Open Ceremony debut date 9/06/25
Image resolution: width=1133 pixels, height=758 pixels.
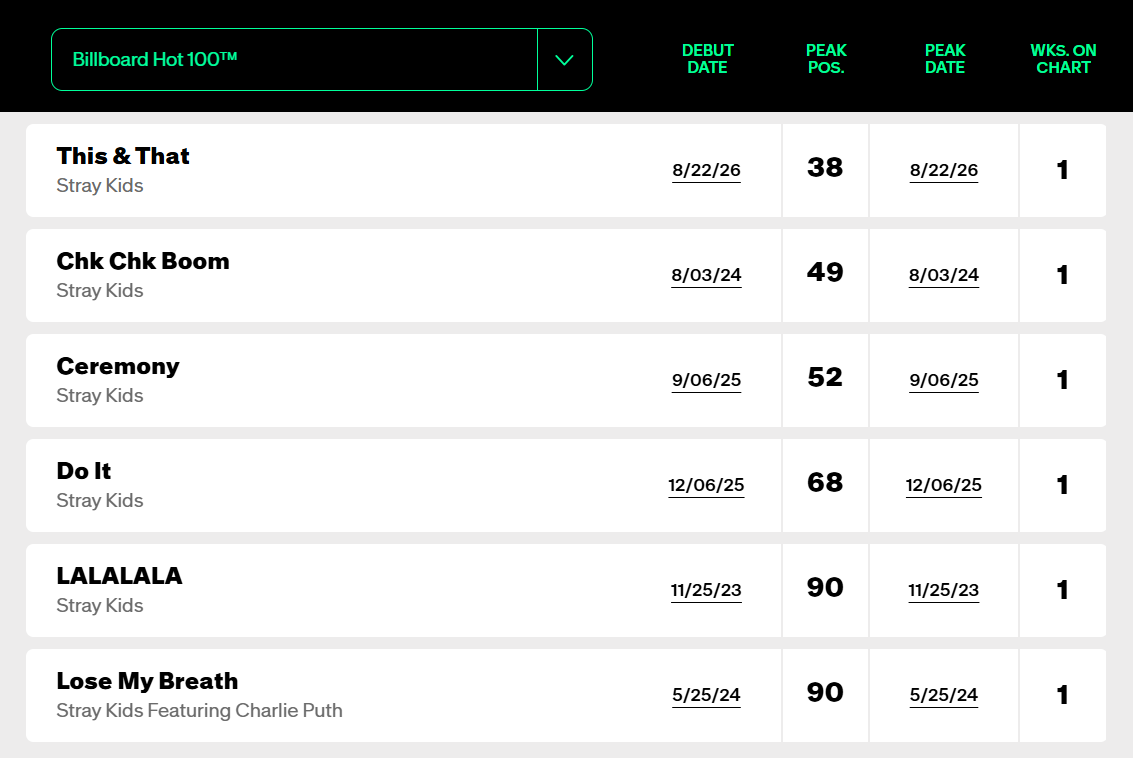706,380
